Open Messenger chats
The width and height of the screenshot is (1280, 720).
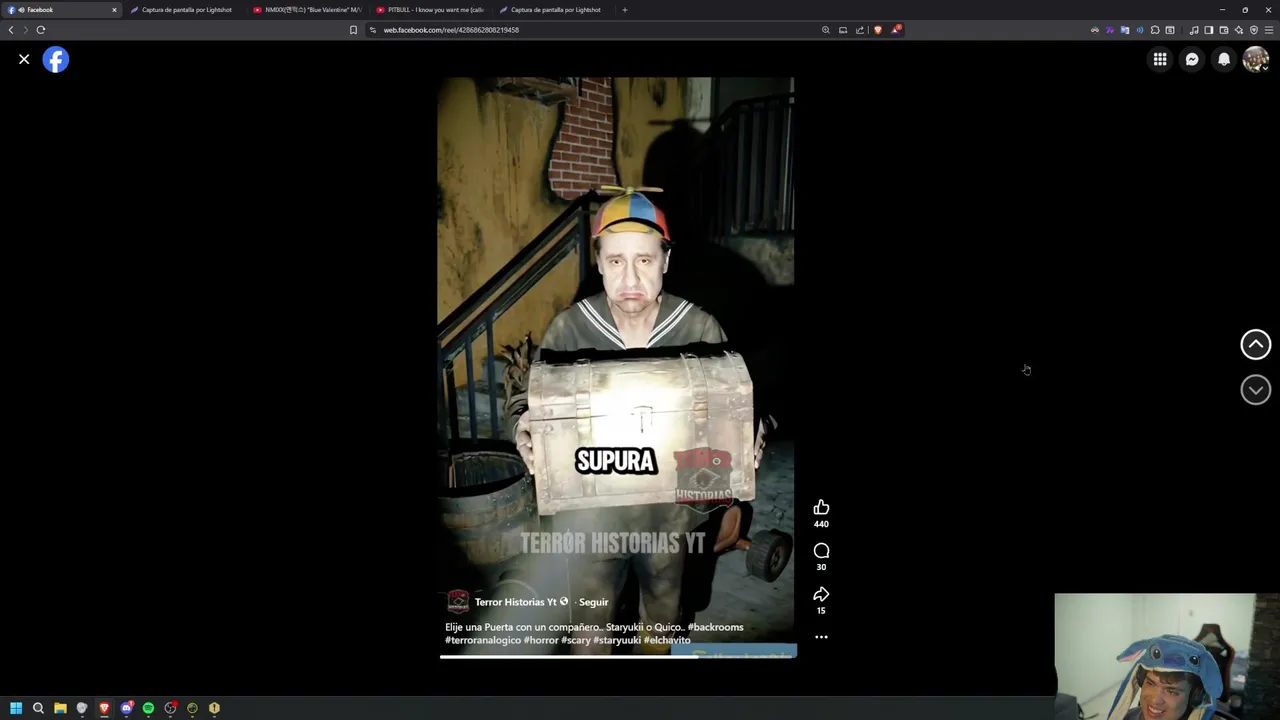[x=1192, y=60]
